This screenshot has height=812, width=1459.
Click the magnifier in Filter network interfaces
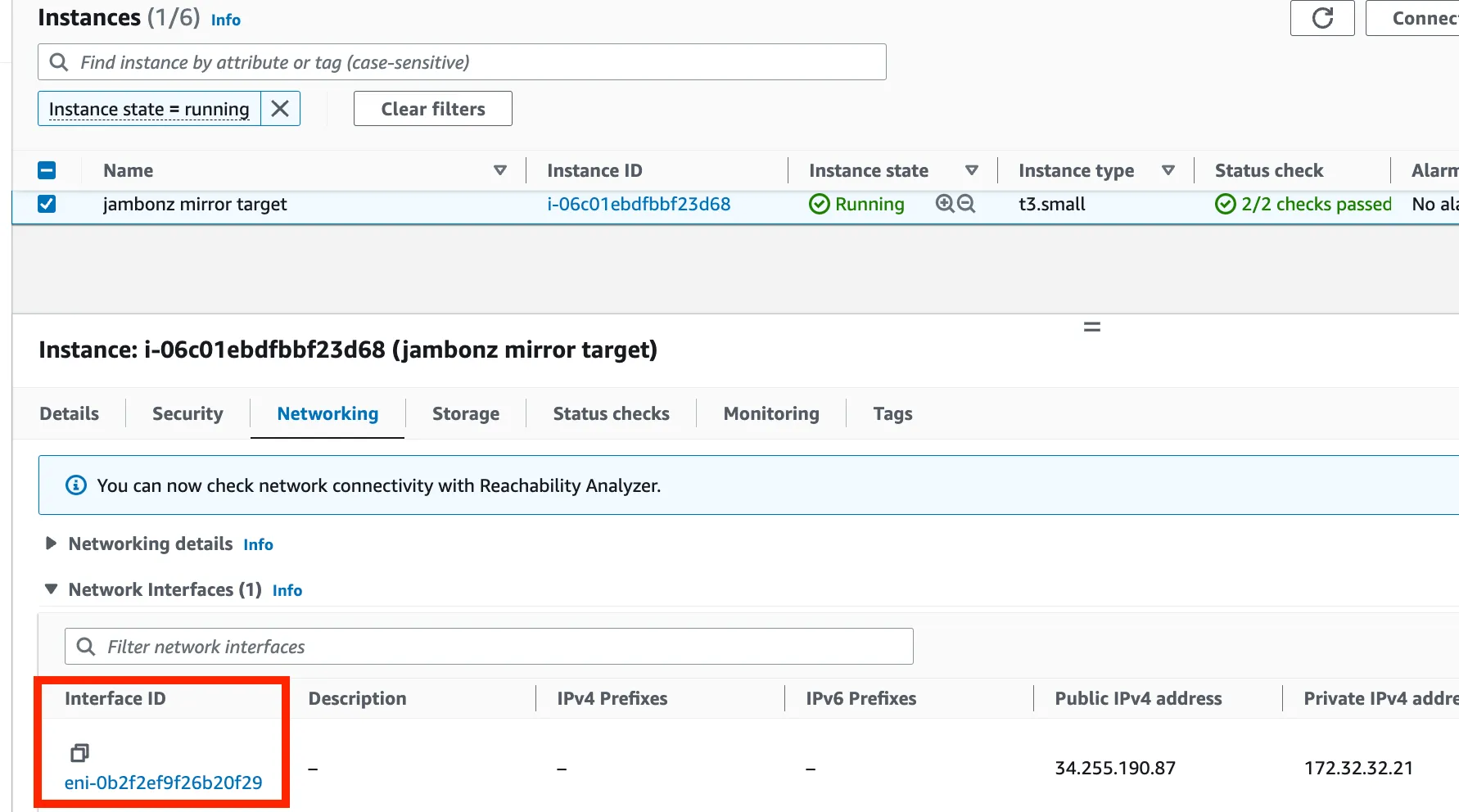[x=86, y=647]
